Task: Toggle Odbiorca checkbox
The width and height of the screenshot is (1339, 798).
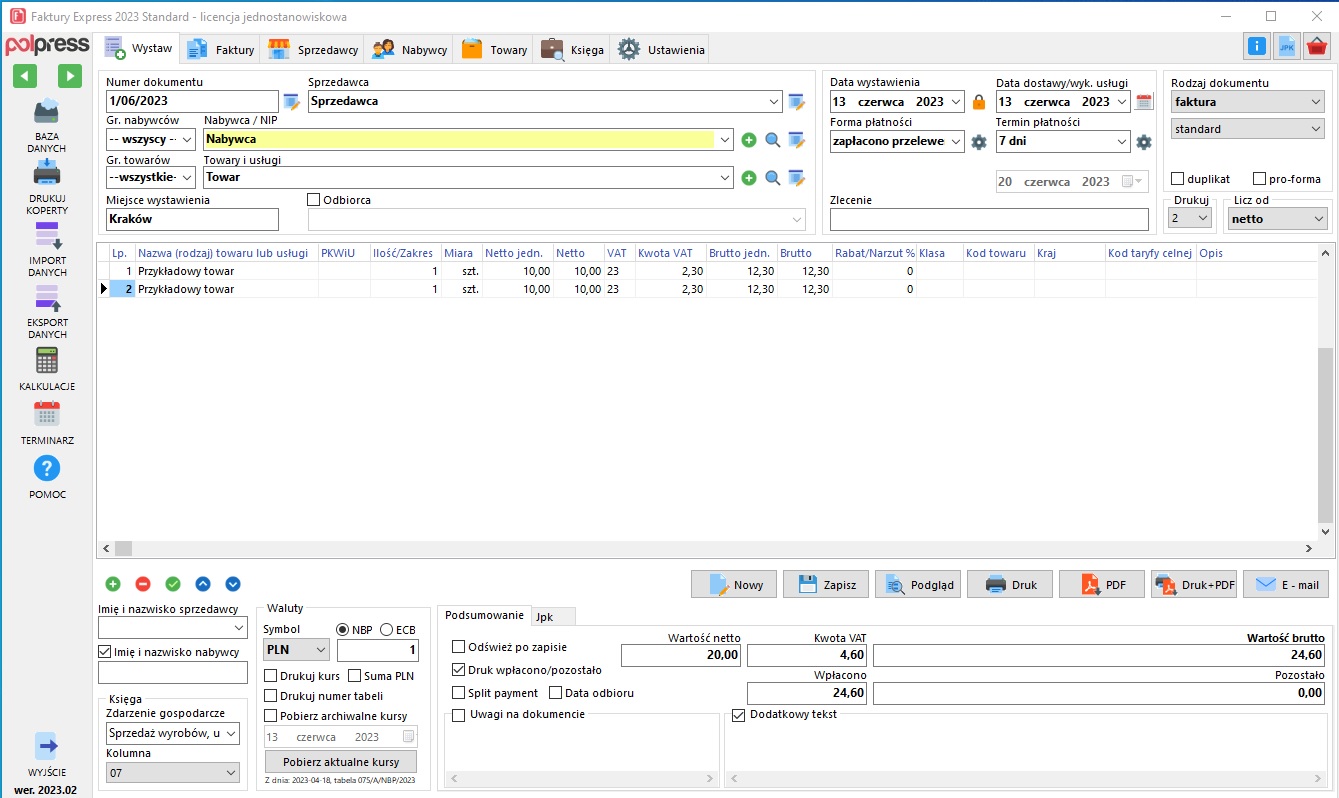Action: pyautogui.click(x=314, y=200)
